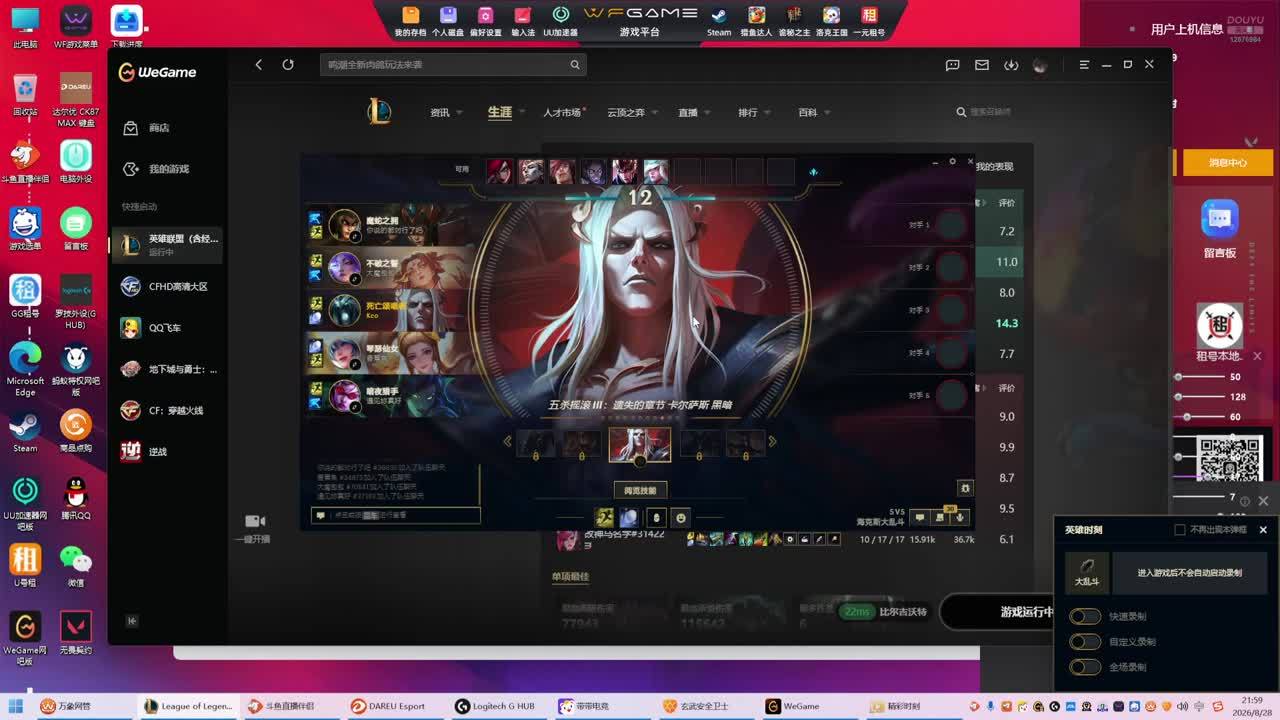Open the 生涯 tab

[x=500, y=112]
